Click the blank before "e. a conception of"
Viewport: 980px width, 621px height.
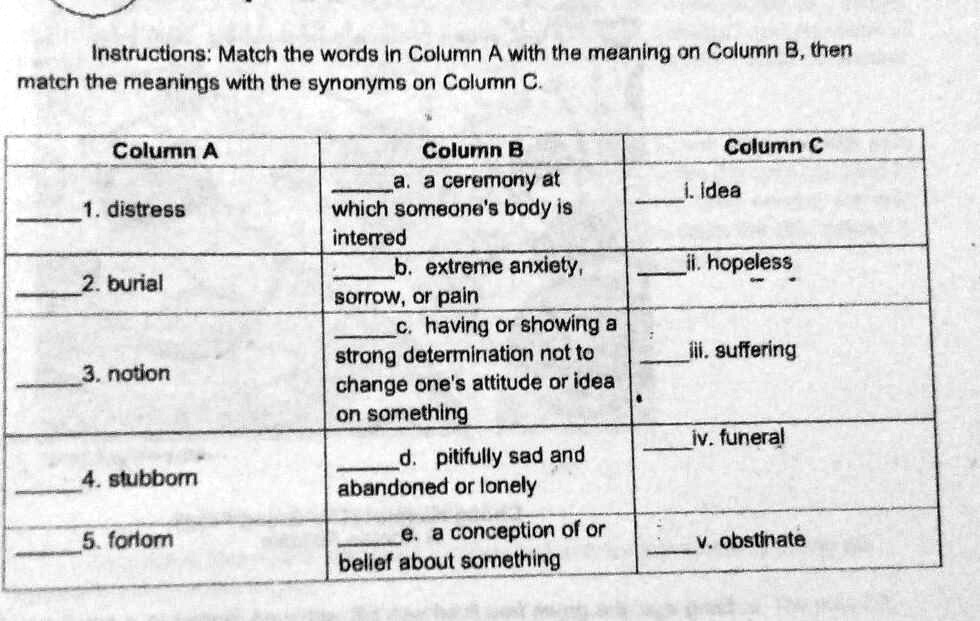[367, 540]
